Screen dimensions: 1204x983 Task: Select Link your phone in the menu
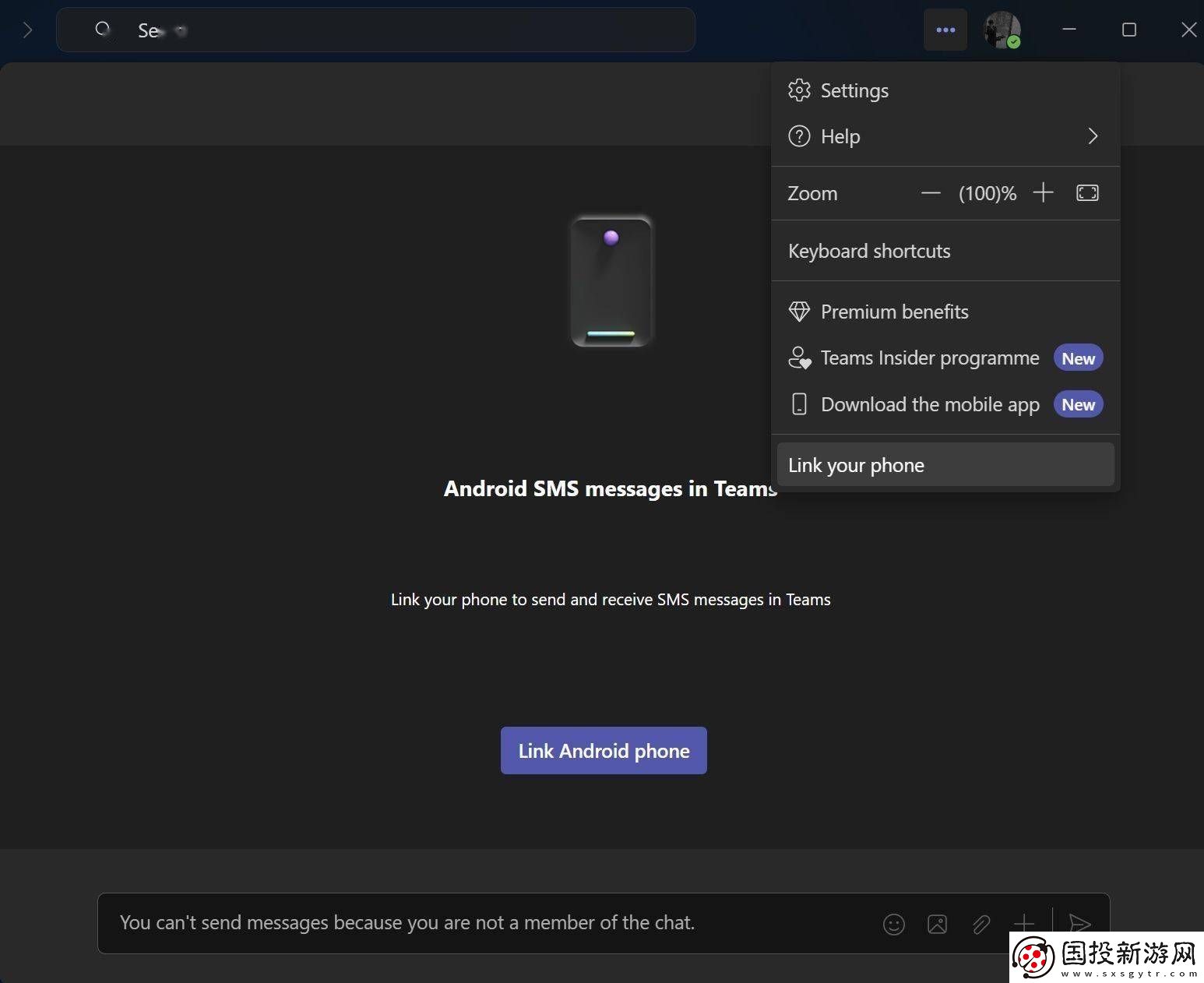coord(945,465)
